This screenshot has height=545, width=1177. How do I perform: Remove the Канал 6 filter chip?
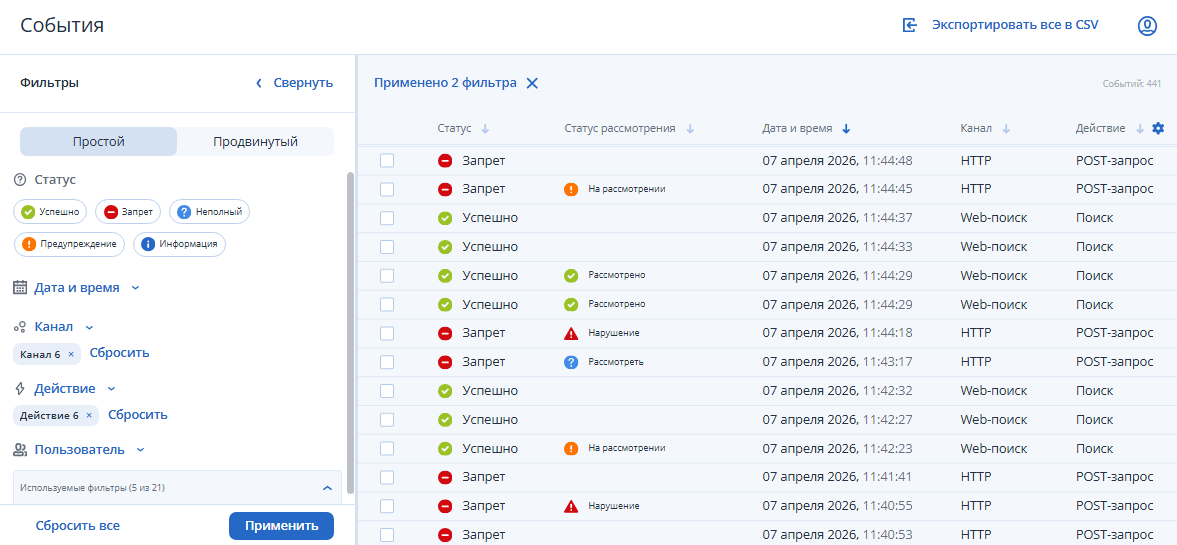coord(71,354)
